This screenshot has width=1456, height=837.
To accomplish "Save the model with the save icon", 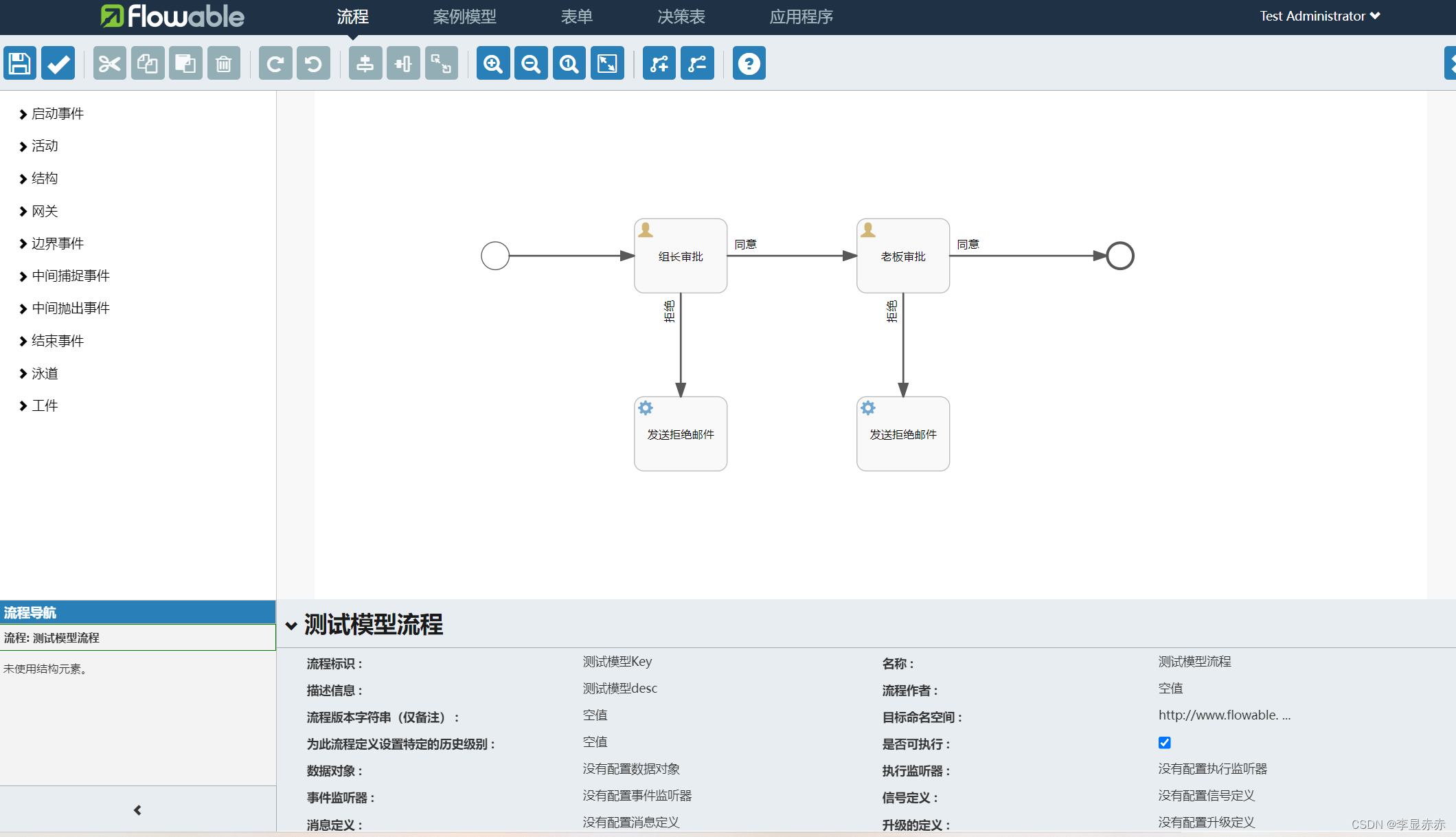I will coord(19,63).
